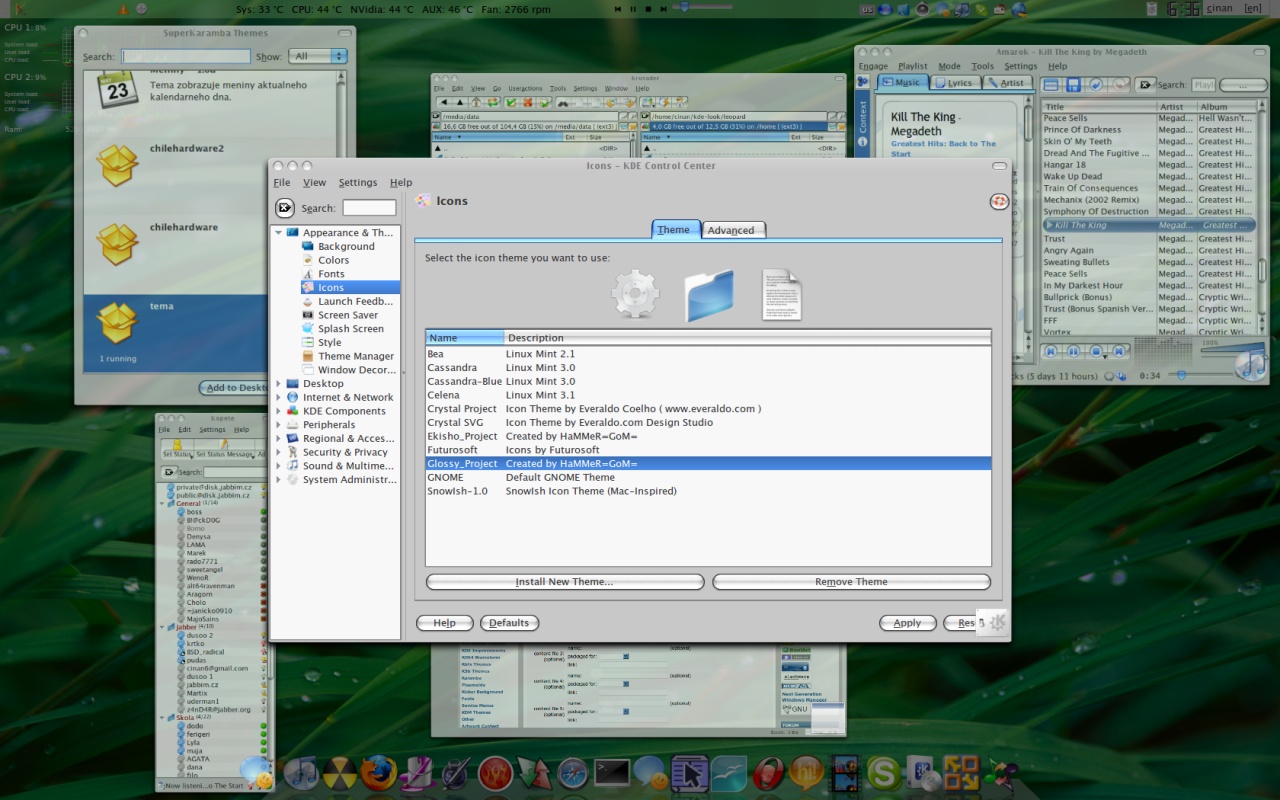This screenshot has width=1280, height=800.
Task: Switch to the Artist tab in Amarok
Action: click(x=1006, y=83)
